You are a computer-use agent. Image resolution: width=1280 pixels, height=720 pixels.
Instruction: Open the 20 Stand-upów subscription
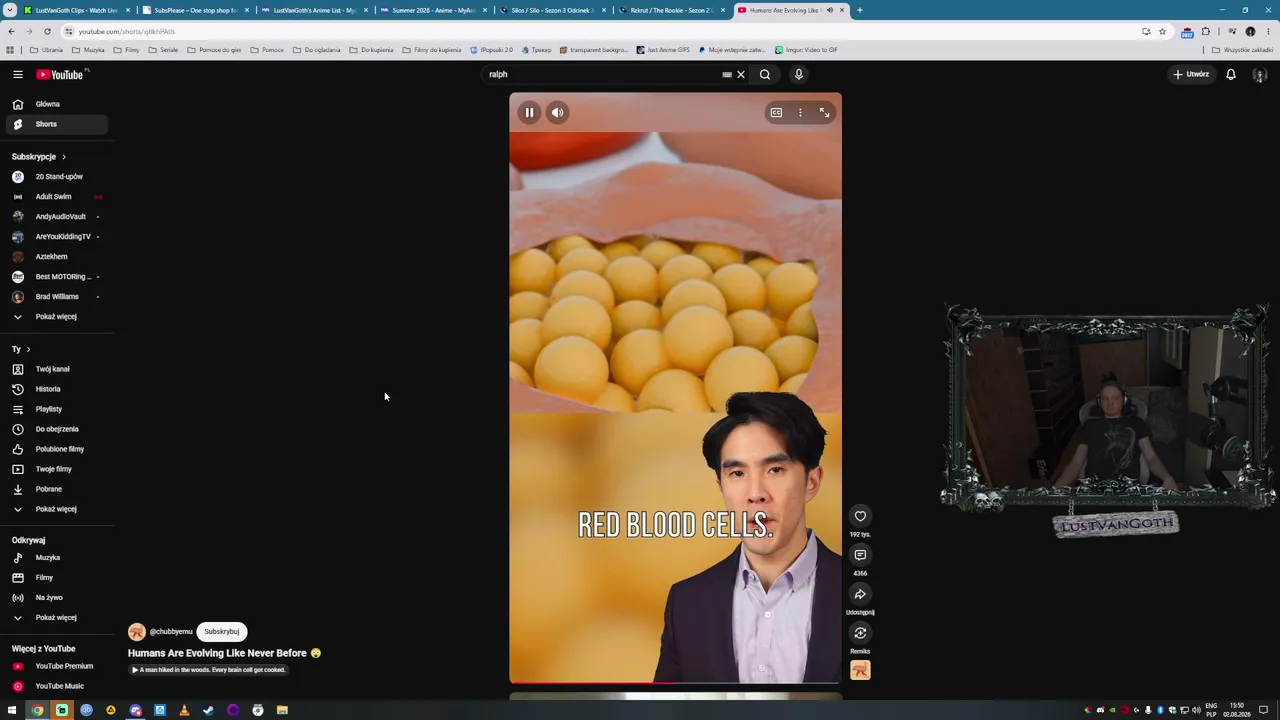coord(56,177)
